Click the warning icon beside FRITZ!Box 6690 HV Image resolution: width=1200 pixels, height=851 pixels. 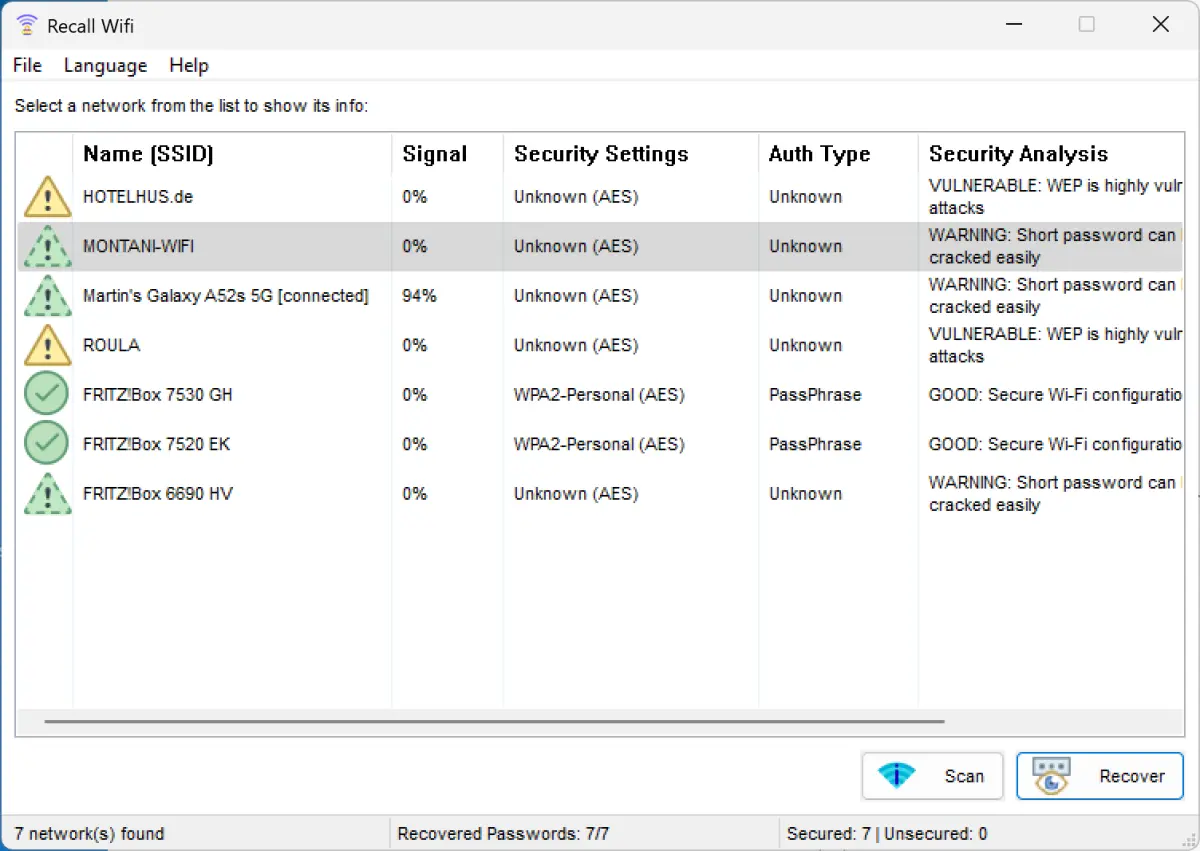[x=47, y=493]
